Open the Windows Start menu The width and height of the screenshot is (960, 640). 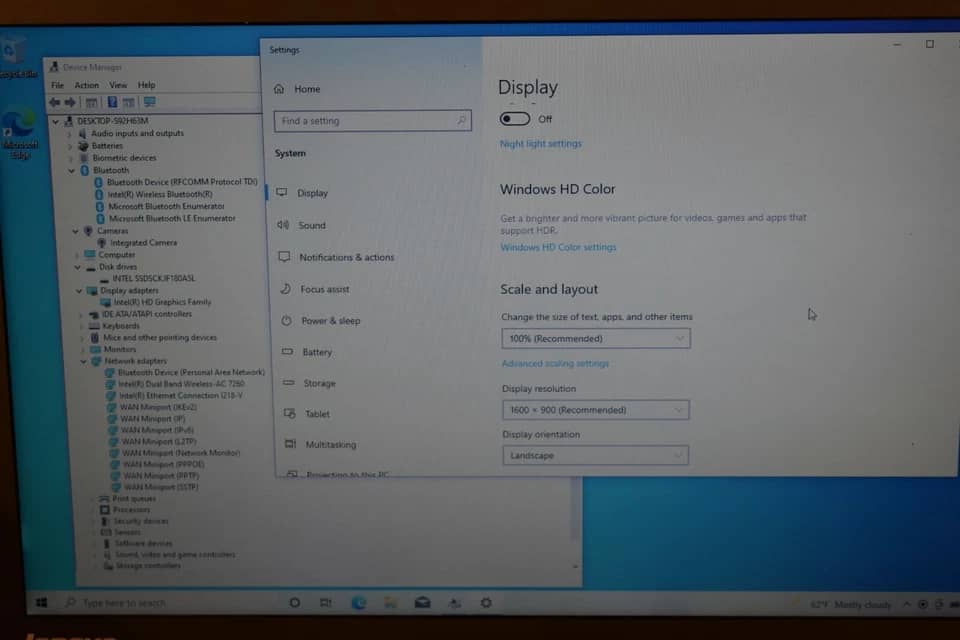tap(42, 603)
